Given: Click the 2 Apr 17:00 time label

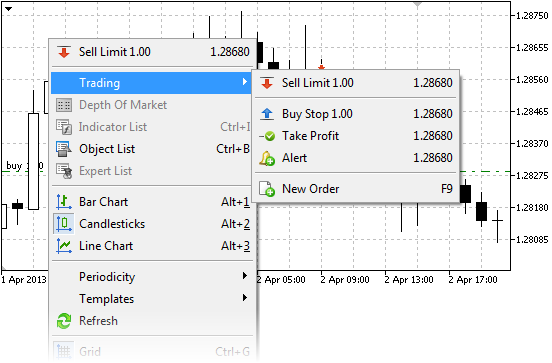Looking at the screenshot, I should click(x=473, y=280).
